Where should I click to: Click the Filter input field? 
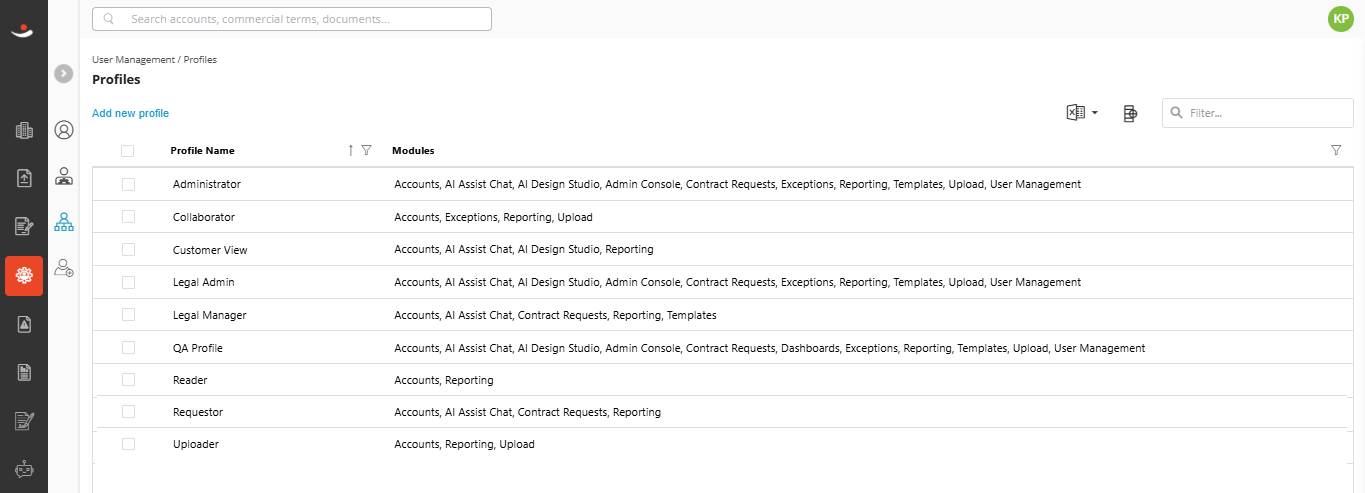pyautogui.click(x=1258, y=113)
